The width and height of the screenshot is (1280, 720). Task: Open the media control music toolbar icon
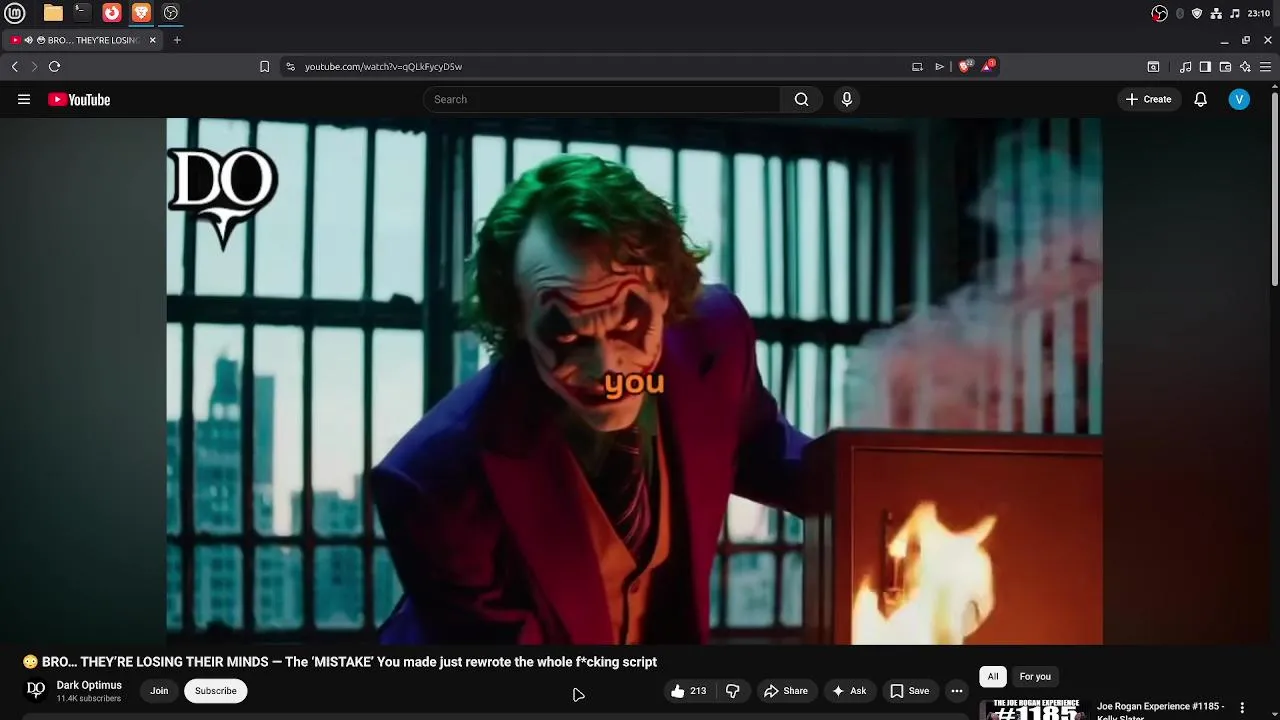tap(1186, 67)
